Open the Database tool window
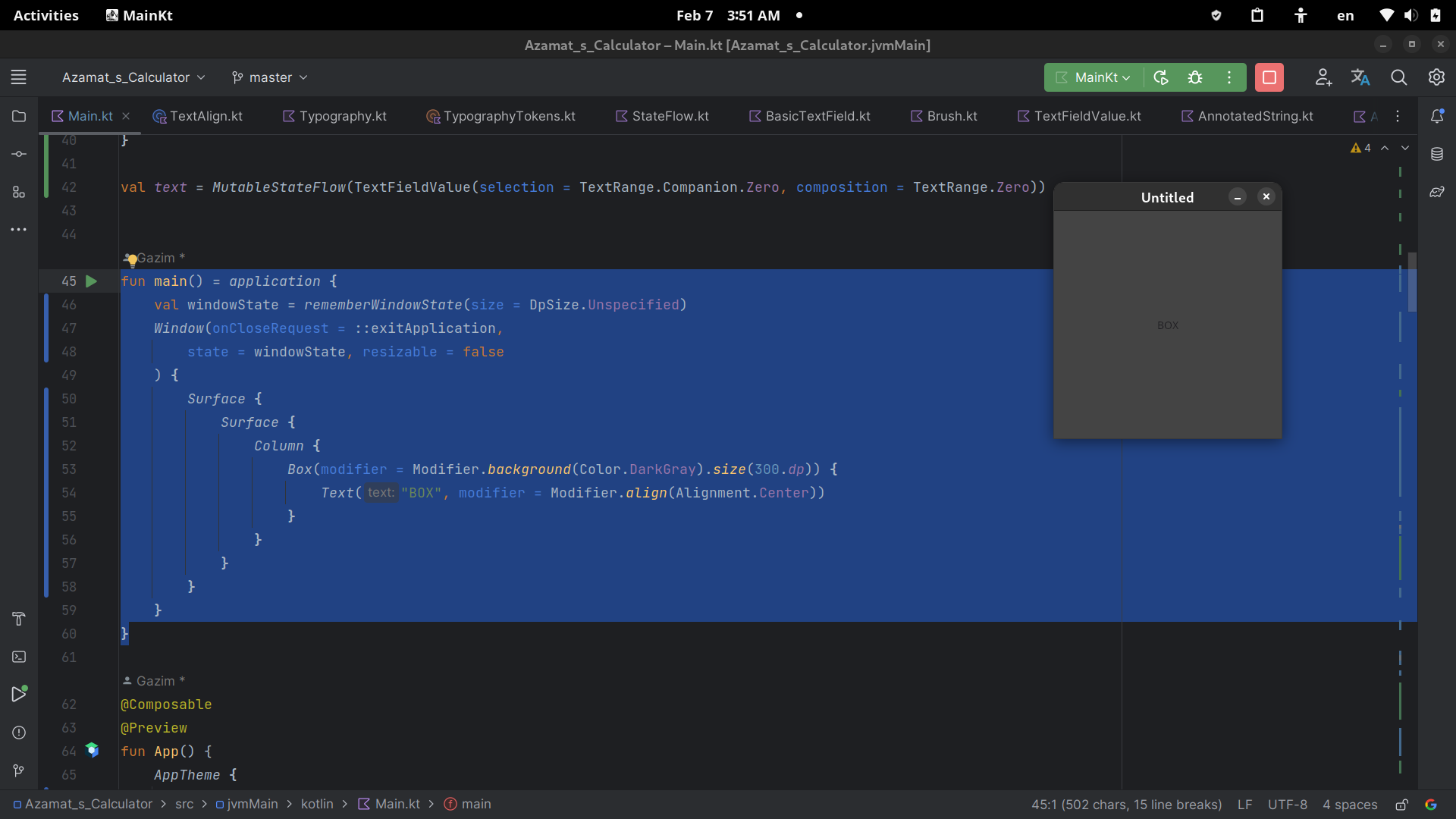 pyautogui.click(x=1438, y=154)
